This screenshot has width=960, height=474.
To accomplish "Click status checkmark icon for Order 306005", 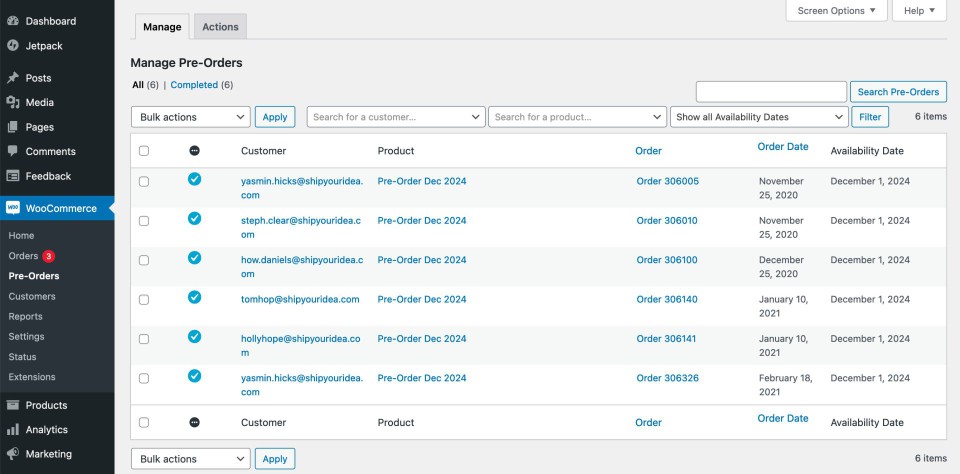I will point(194,179).
